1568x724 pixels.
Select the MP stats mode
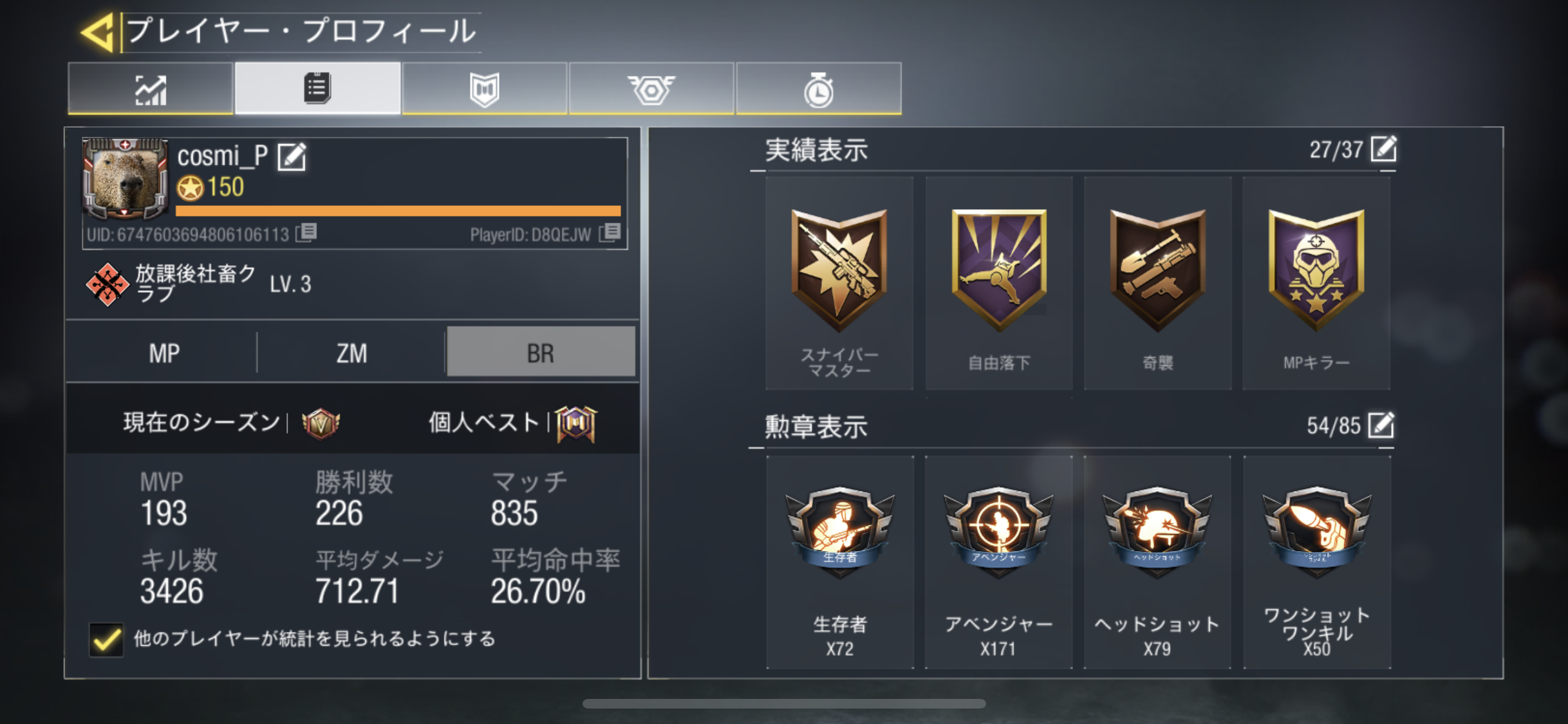(x=164, y=353)
